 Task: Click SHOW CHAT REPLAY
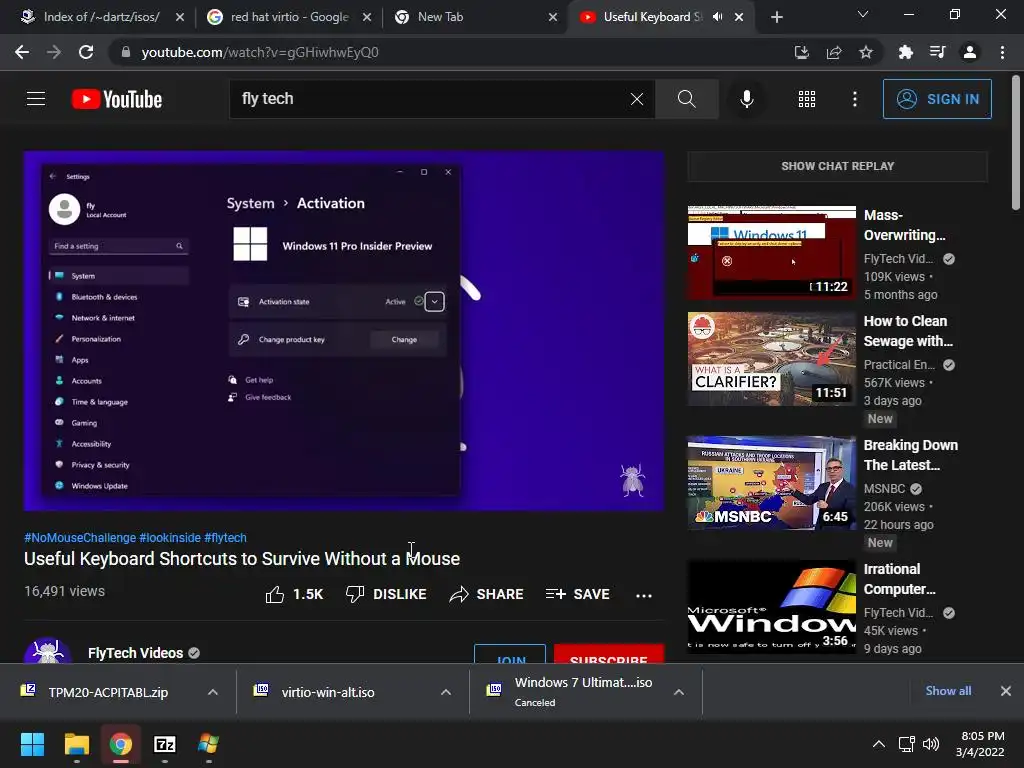838,166
